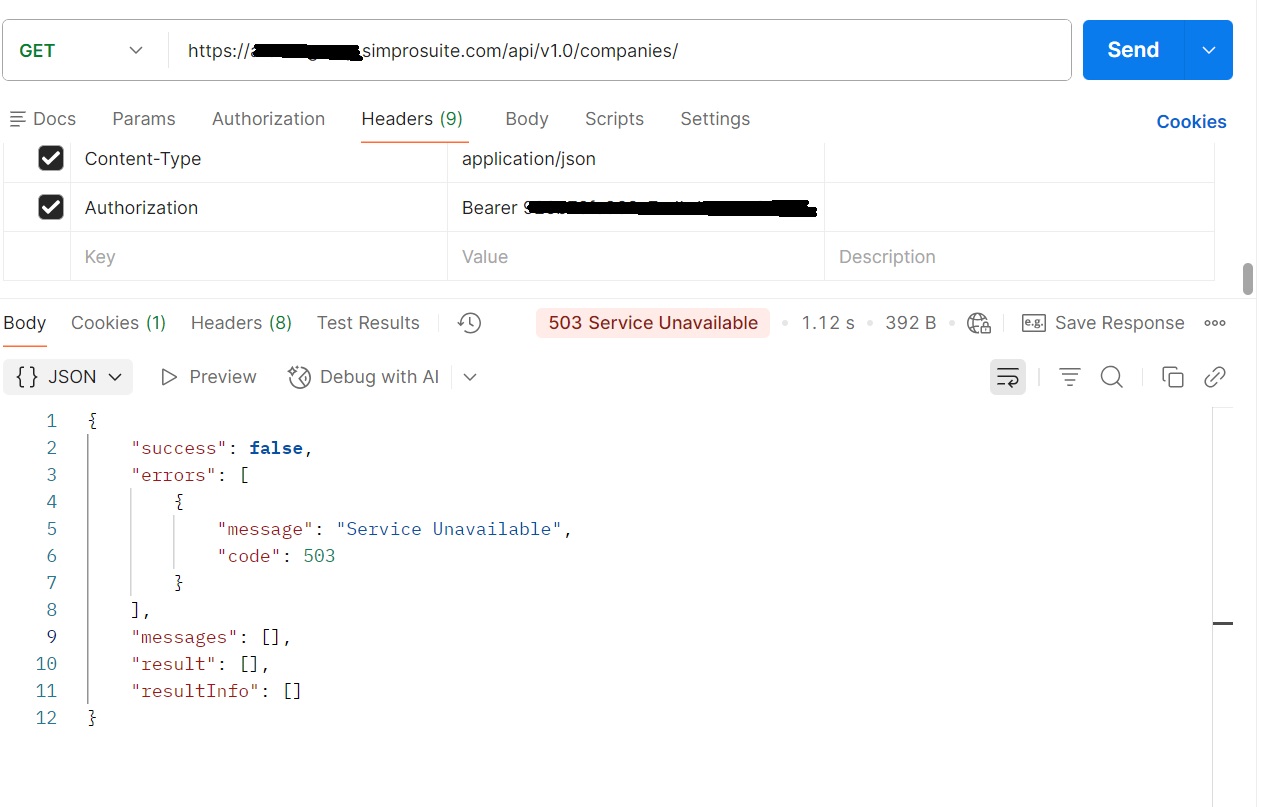Click the network globe lock icon
The height and width of the screenshot is (807, 1275).
pyautogui.click(x=979, y=323)
